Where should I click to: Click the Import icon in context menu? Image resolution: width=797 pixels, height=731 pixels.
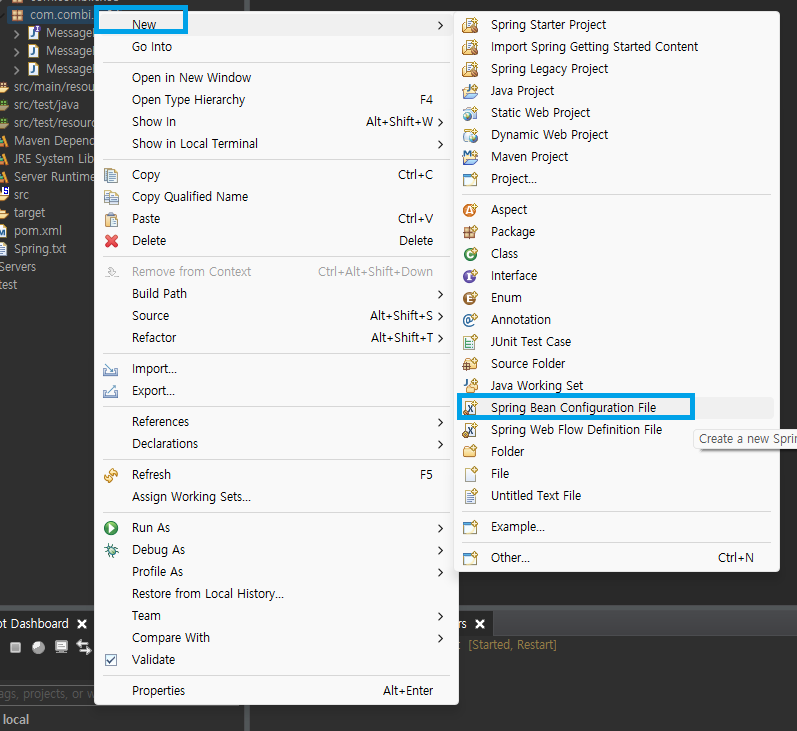(111, 369)
